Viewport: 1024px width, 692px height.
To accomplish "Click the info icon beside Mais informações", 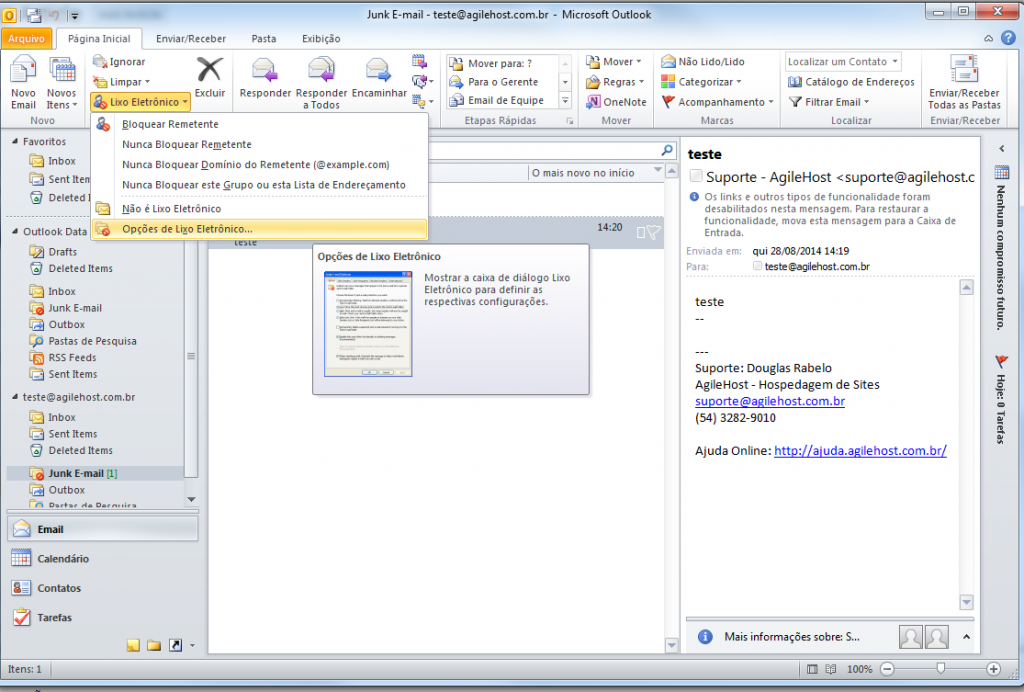I will [705, 637].
